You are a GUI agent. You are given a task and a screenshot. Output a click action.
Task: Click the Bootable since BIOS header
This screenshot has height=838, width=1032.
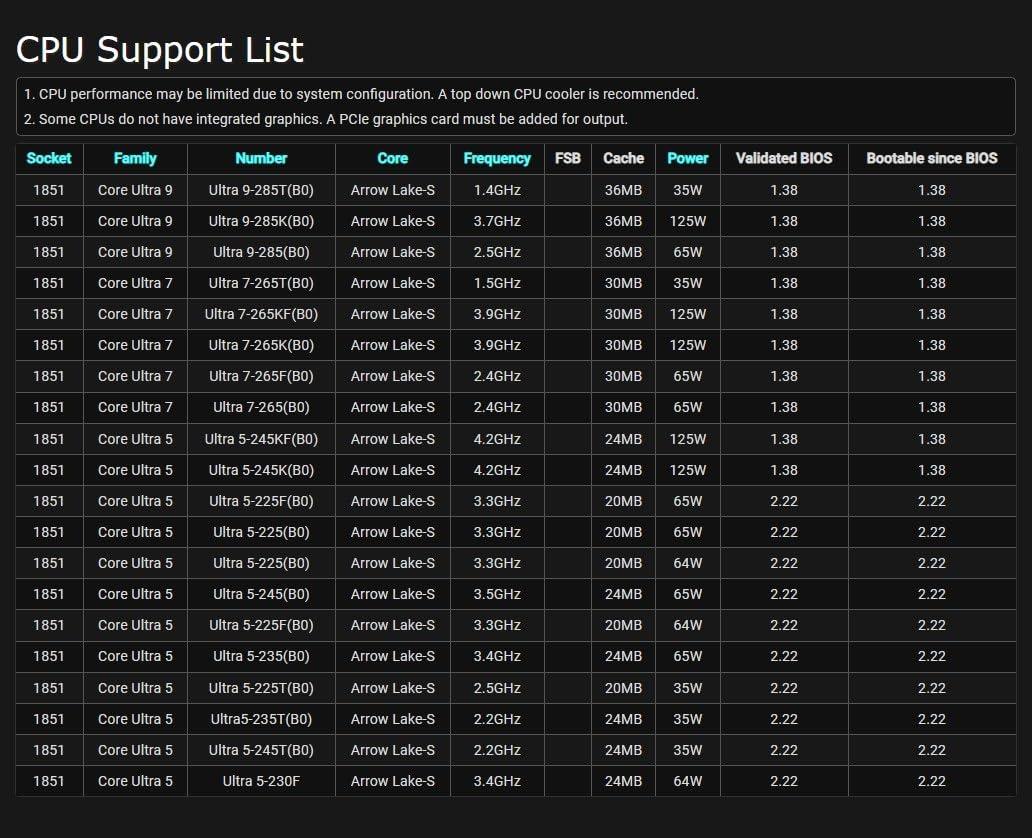[931, 158]
